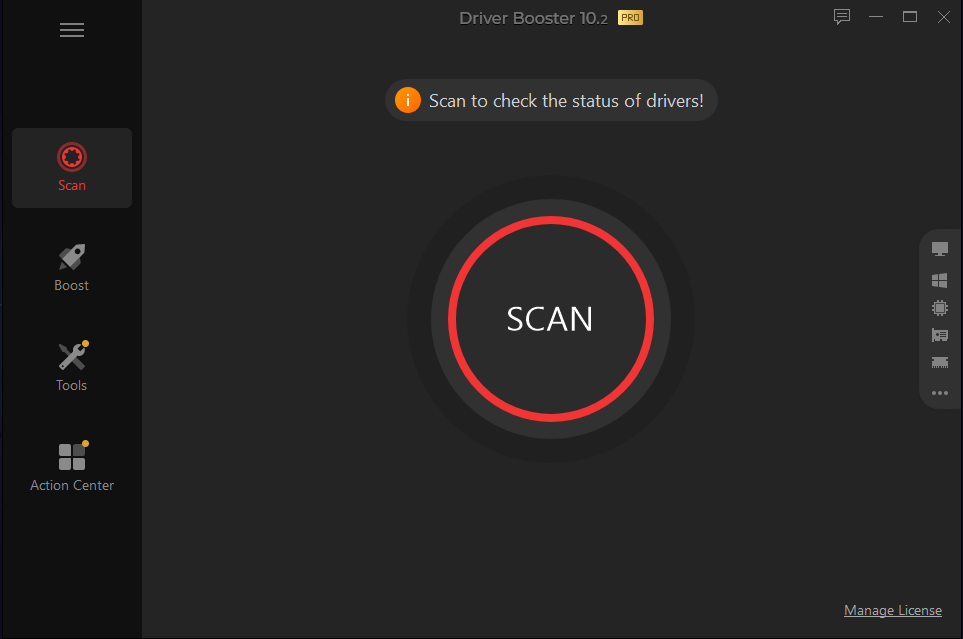
Task: Expand more device info dots
Action: pyautogui.click(x=940, y=393)
